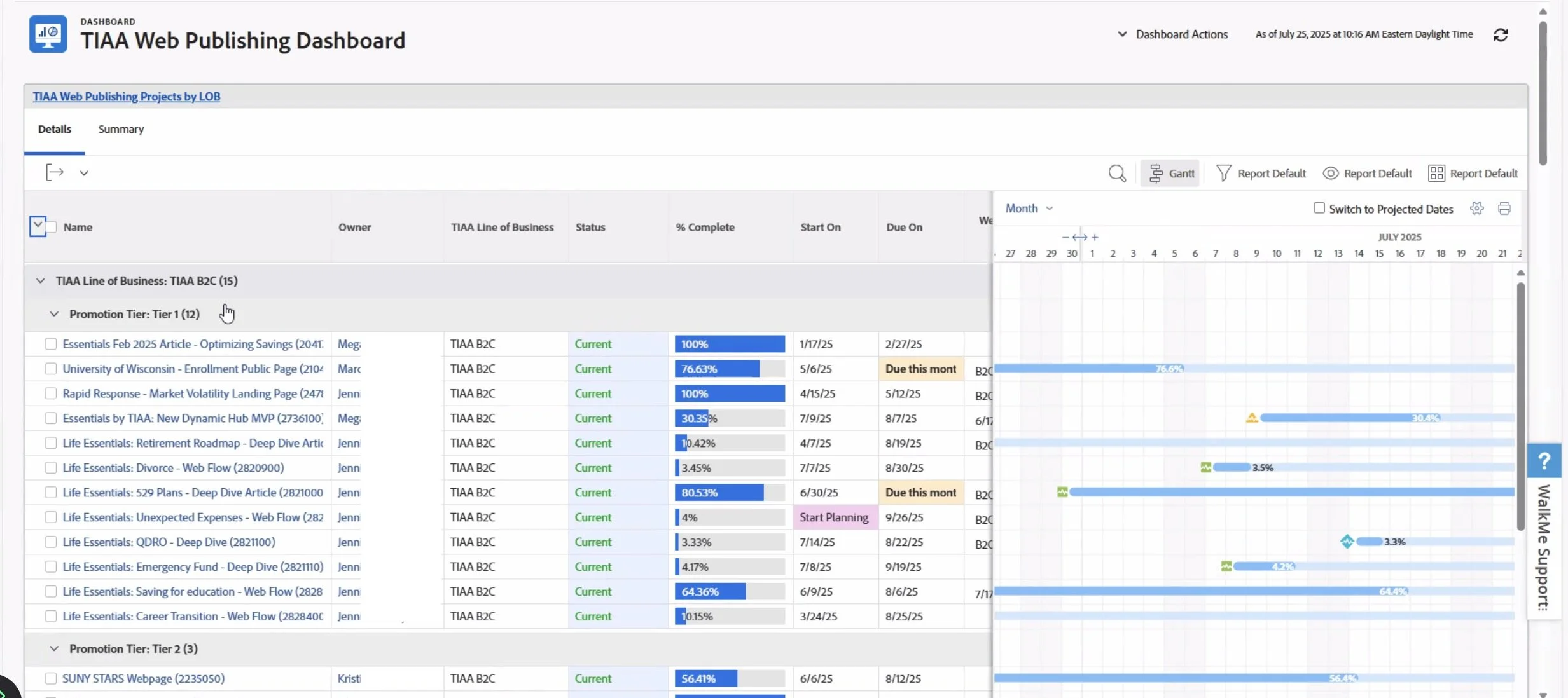Open SUNY STARS Webpage project link
The image size is (1568, 698).
coord(143,678)
